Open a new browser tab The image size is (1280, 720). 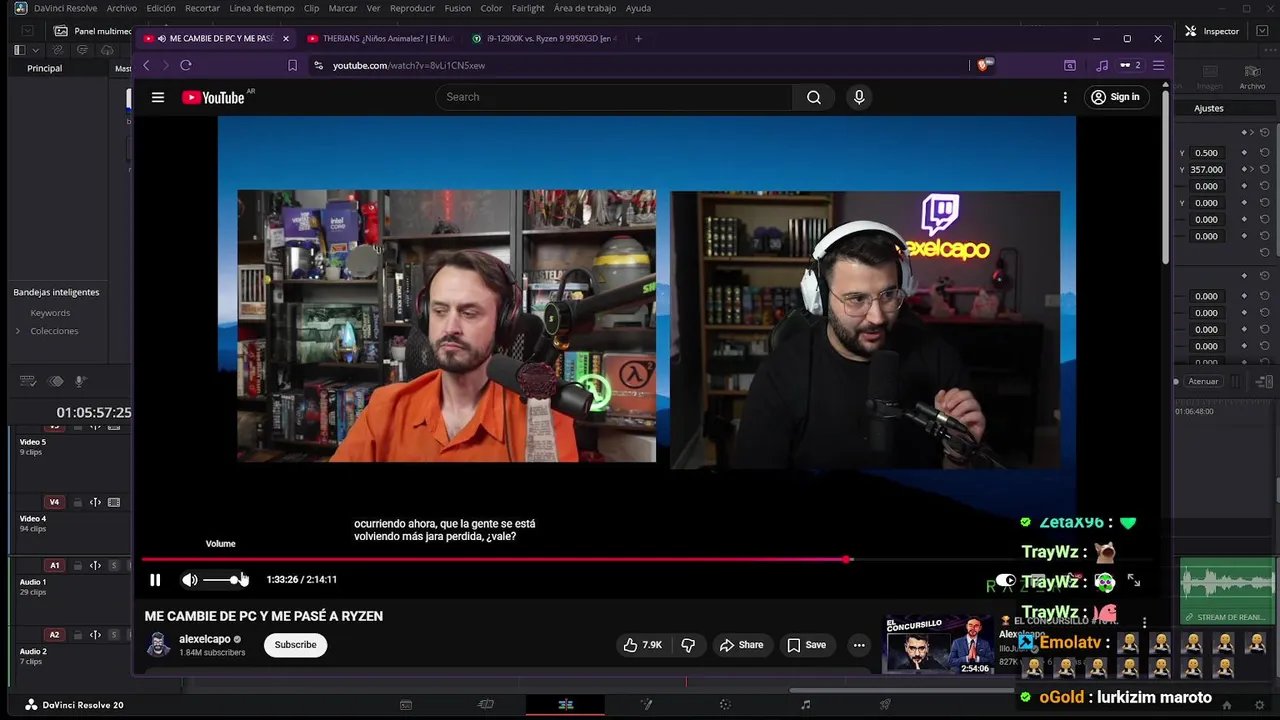coord(638,38)
